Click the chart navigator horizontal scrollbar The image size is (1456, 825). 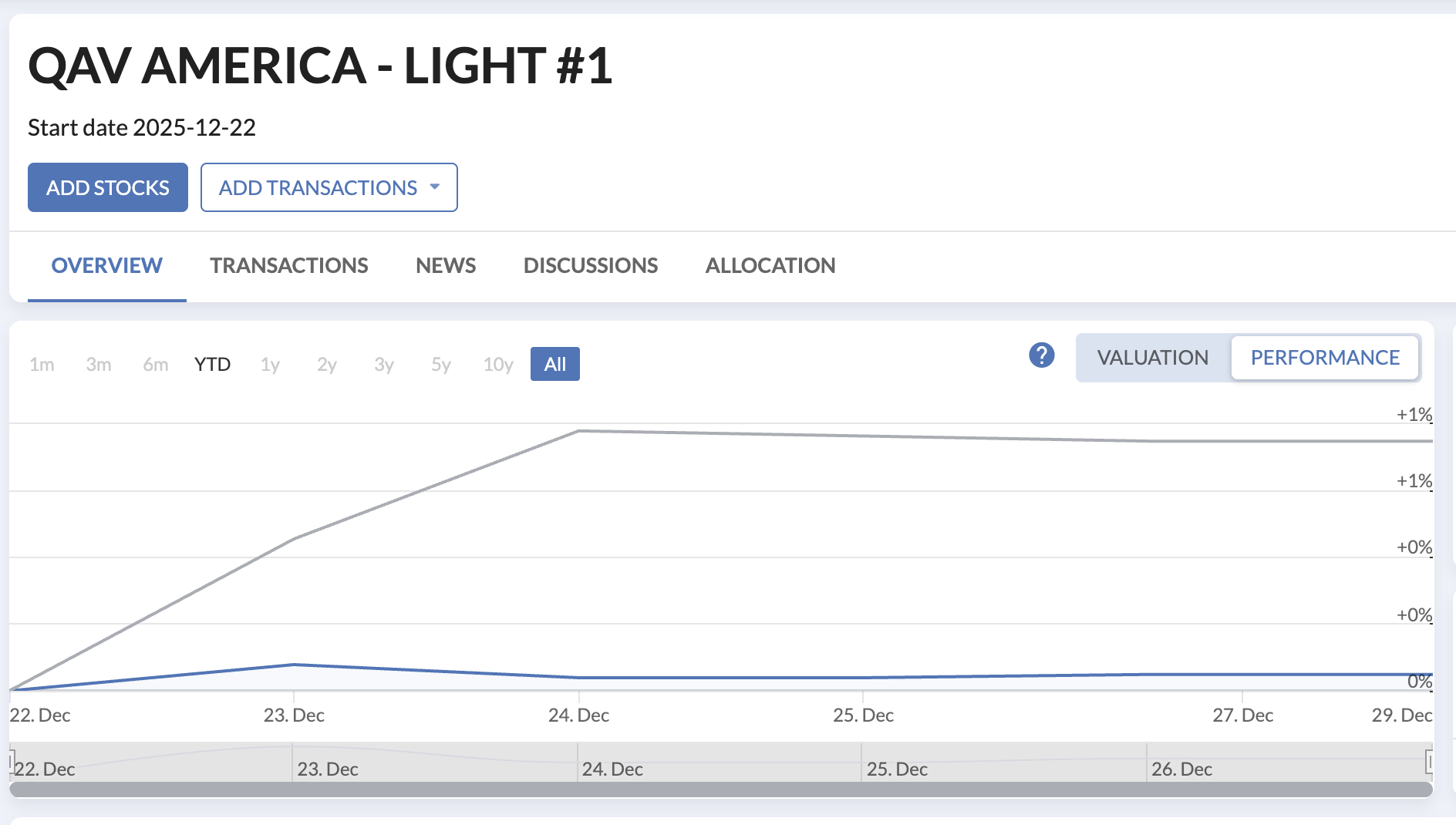pos(720,790)
